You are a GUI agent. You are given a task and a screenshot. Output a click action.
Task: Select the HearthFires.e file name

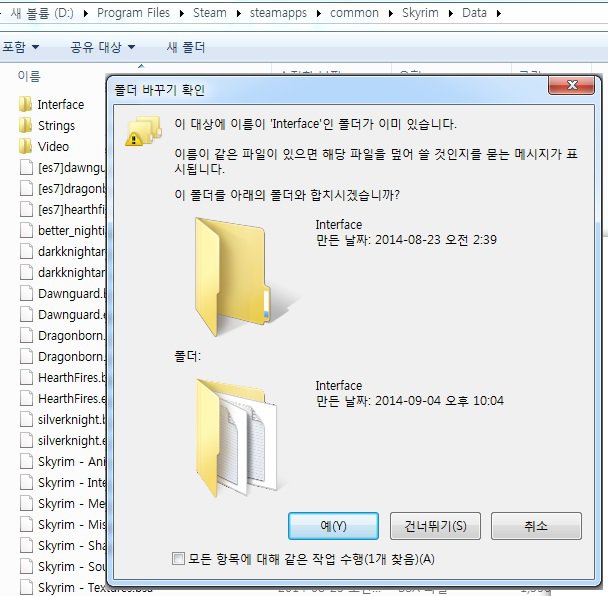click(x=72, y=398)
